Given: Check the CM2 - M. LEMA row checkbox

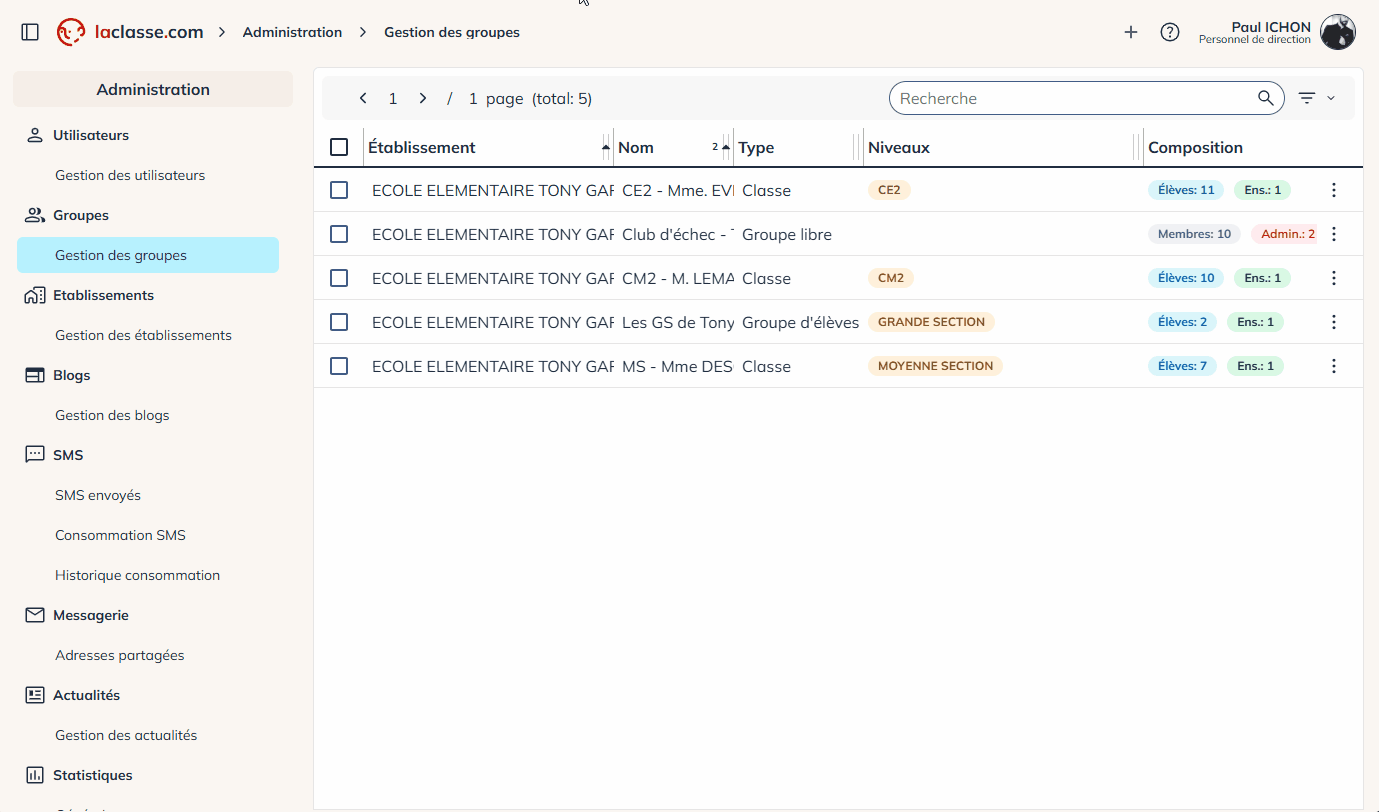Looking at the screenshot, I should click(x=339, y=278).
